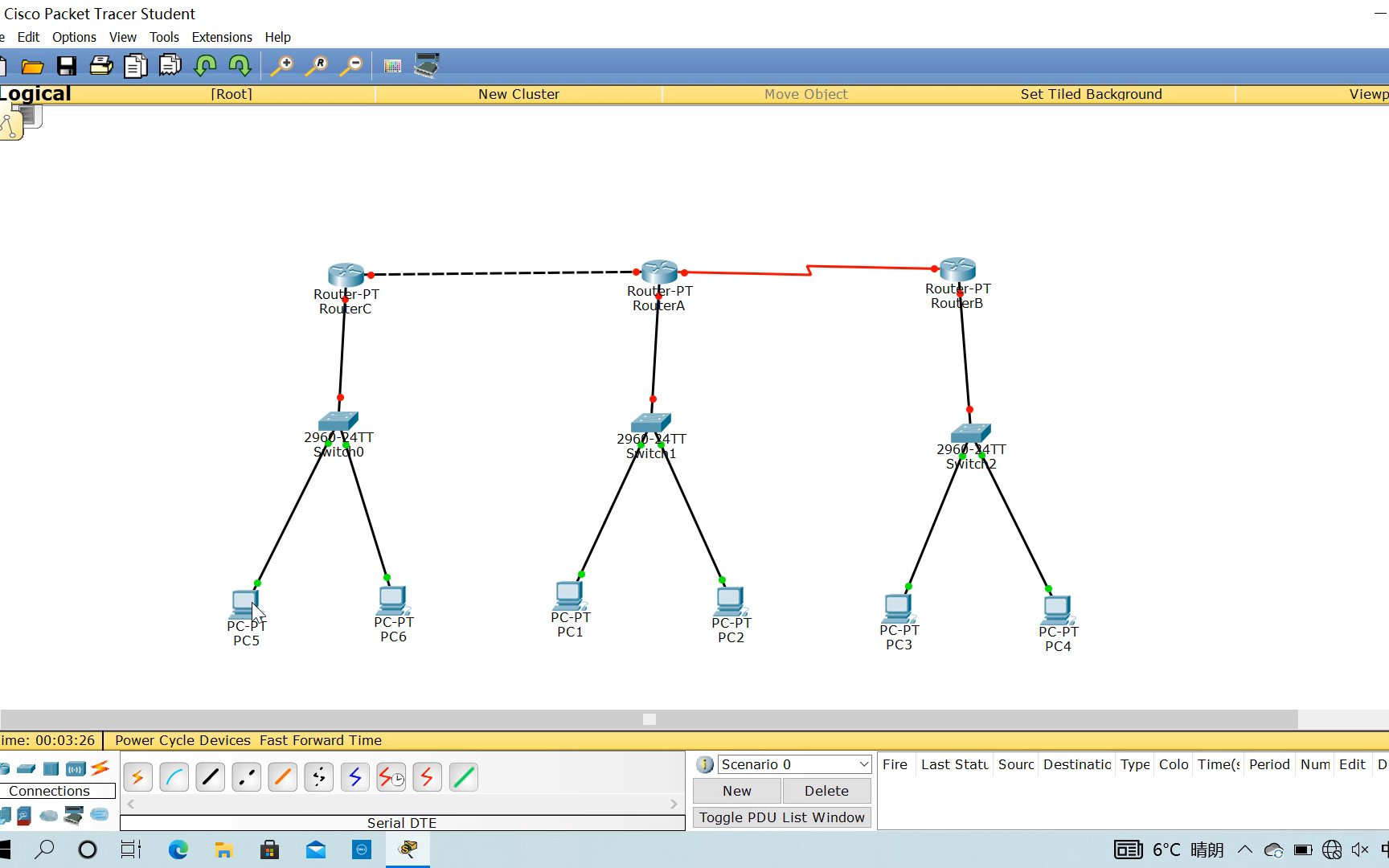This screenshot has width=1389, height=868.
Task: Open the Custom Devices Dialog icon
Action: (426, 65)
